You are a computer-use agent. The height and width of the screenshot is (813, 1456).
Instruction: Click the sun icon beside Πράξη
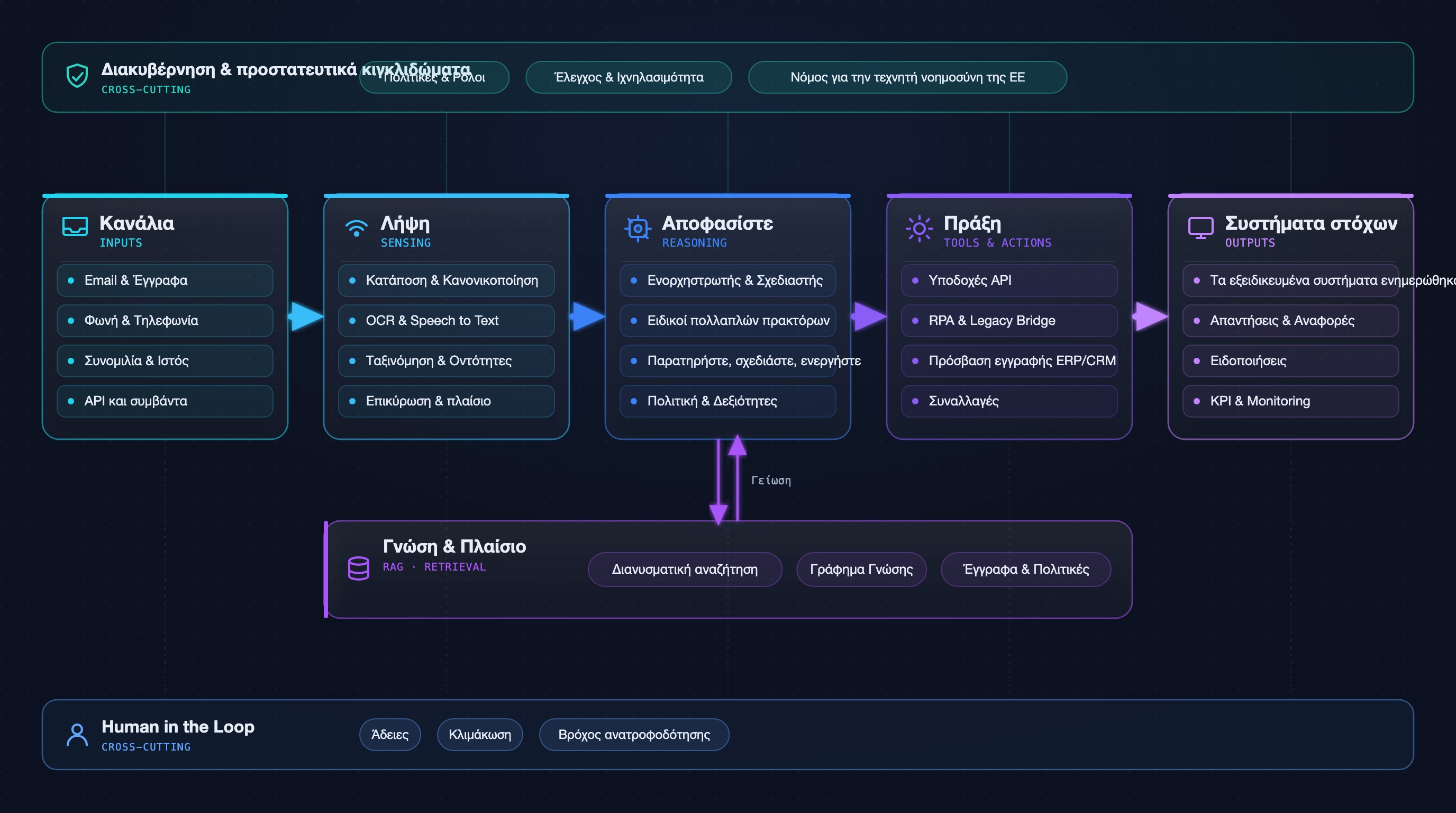919,229
